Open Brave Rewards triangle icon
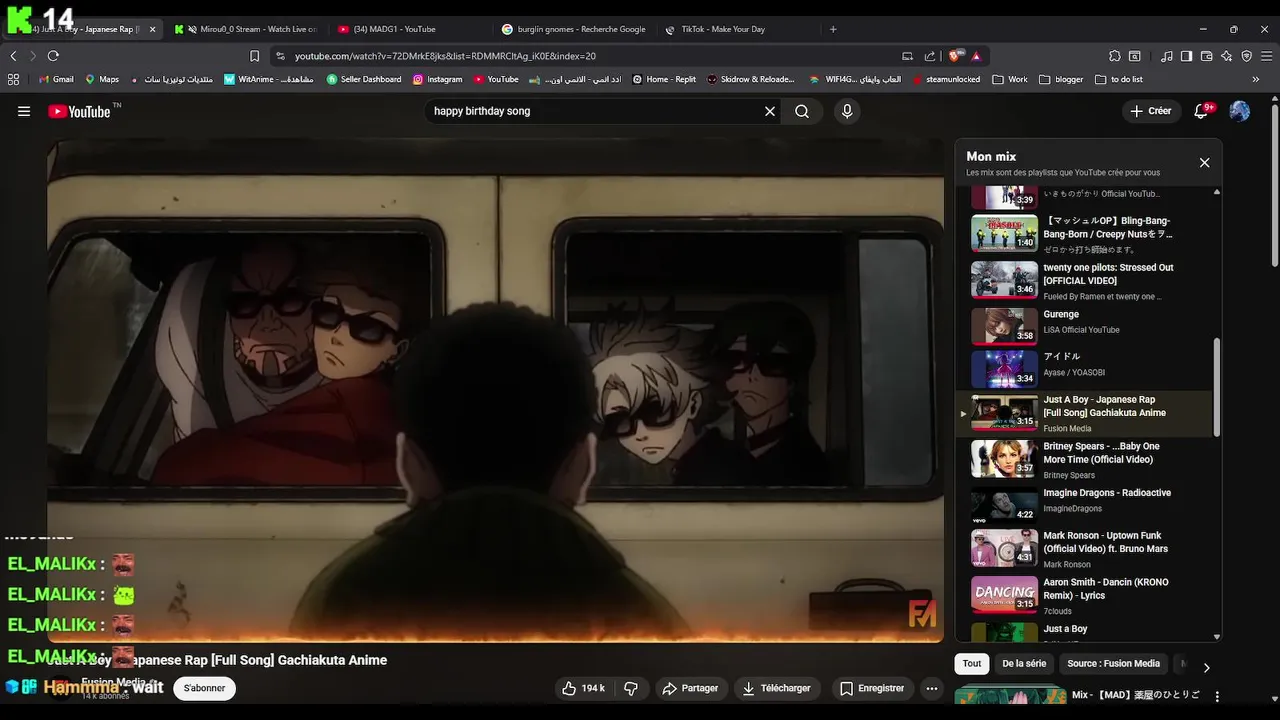1280x720 pixels. point(975,56)
